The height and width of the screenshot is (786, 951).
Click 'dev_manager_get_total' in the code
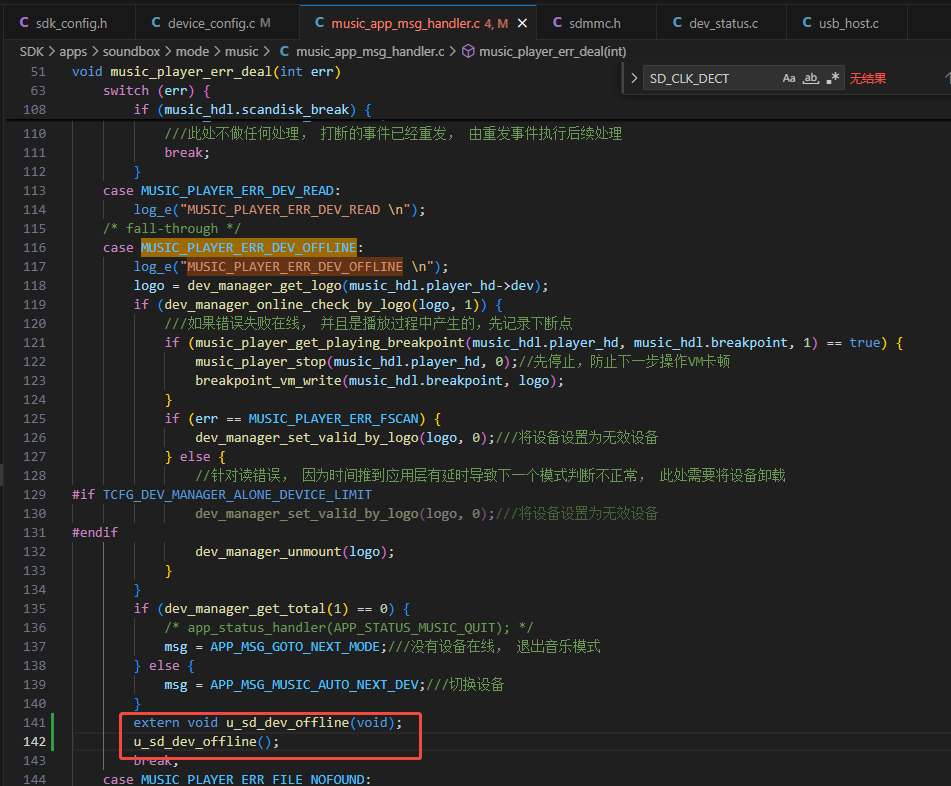pyautogui.click(x=245, y=608)
